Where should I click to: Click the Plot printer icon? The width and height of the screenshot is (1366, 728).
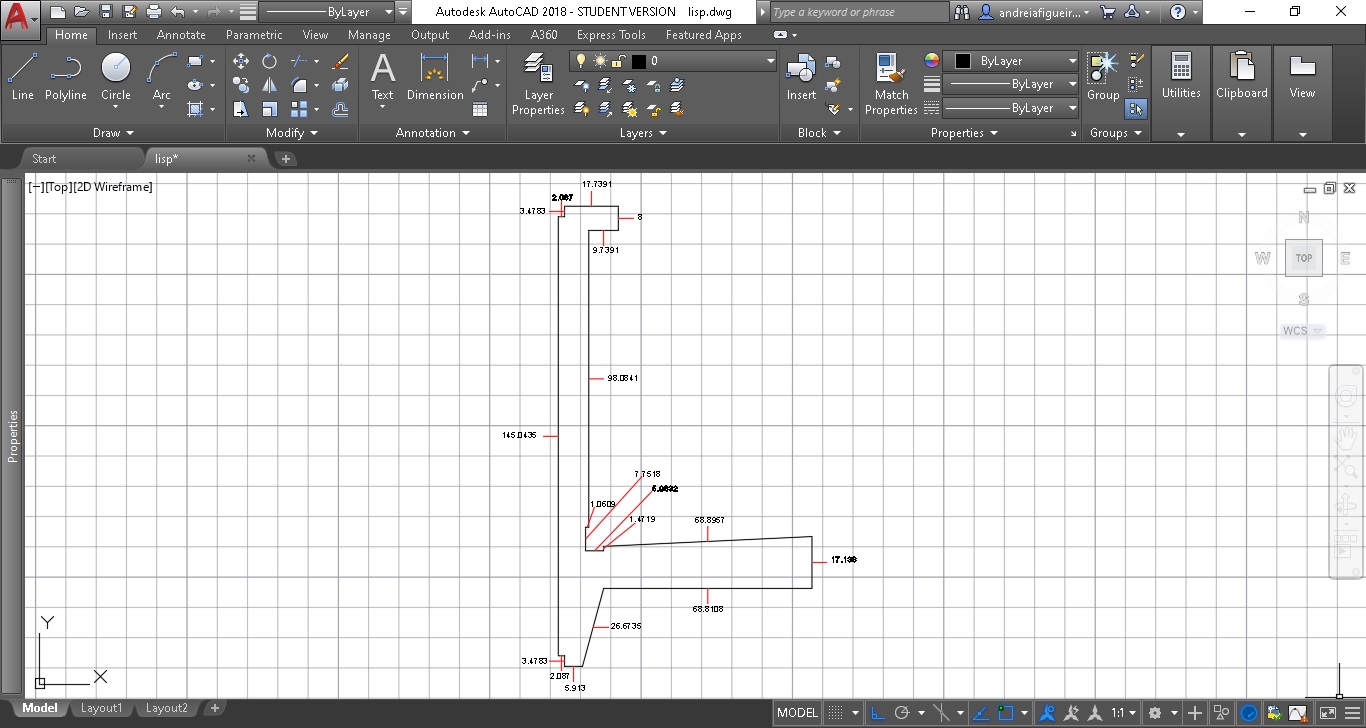coord(153,12)
